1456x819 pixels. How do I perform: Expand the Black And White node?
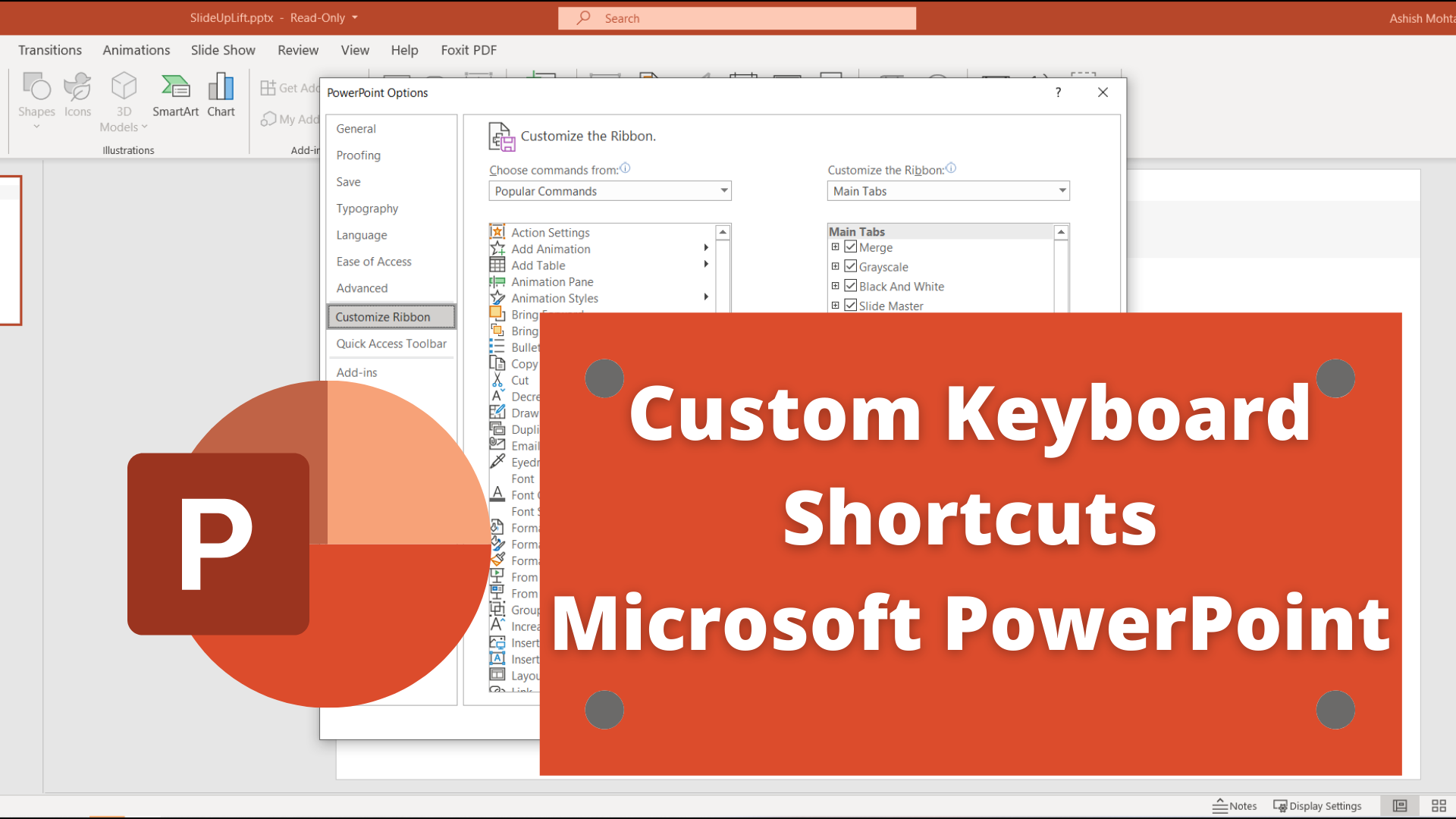pyautogui.click(x=835, y=286)
